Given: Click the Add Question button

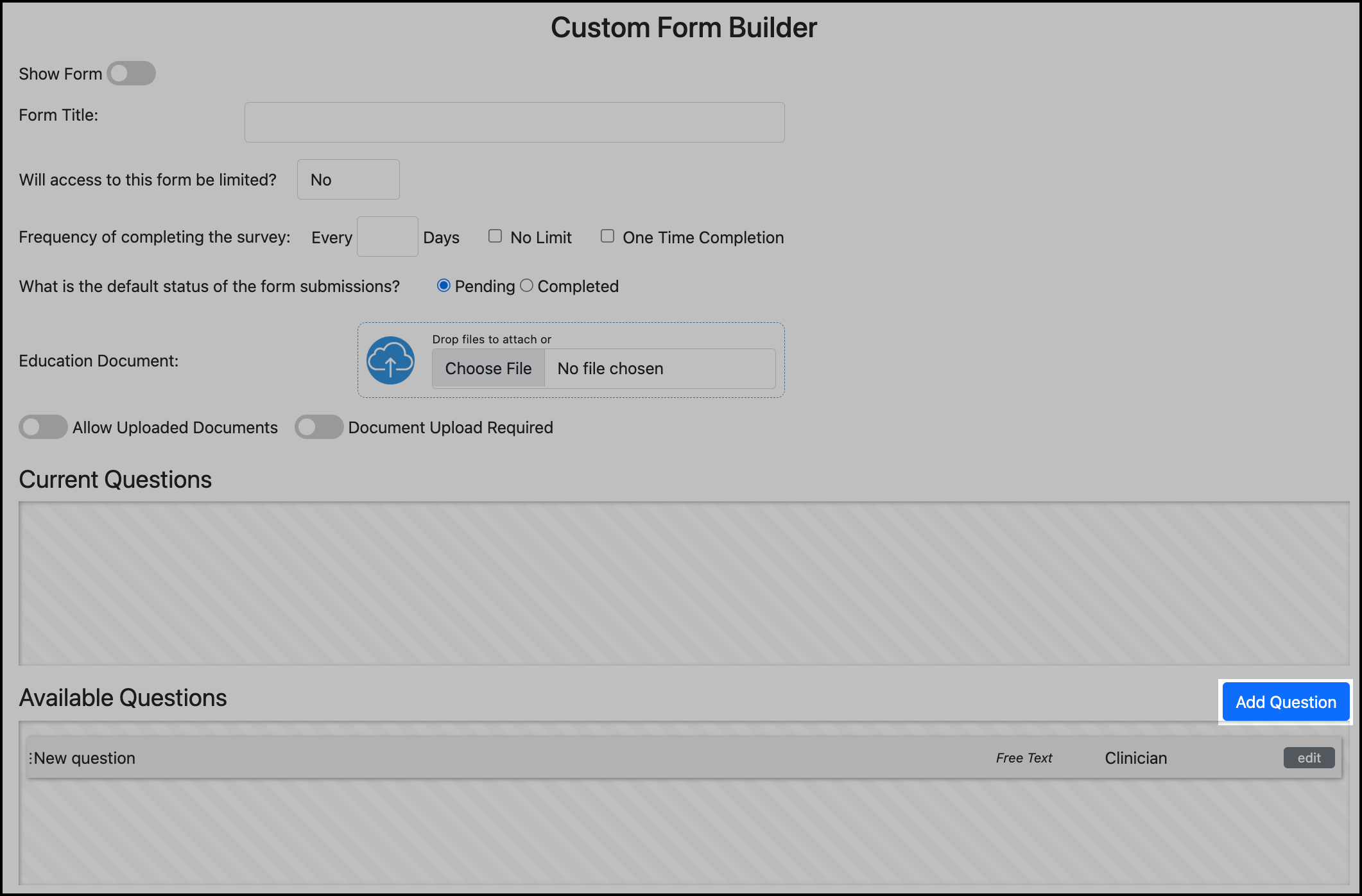Looking at the screenshot, I should click(1285, 702).
